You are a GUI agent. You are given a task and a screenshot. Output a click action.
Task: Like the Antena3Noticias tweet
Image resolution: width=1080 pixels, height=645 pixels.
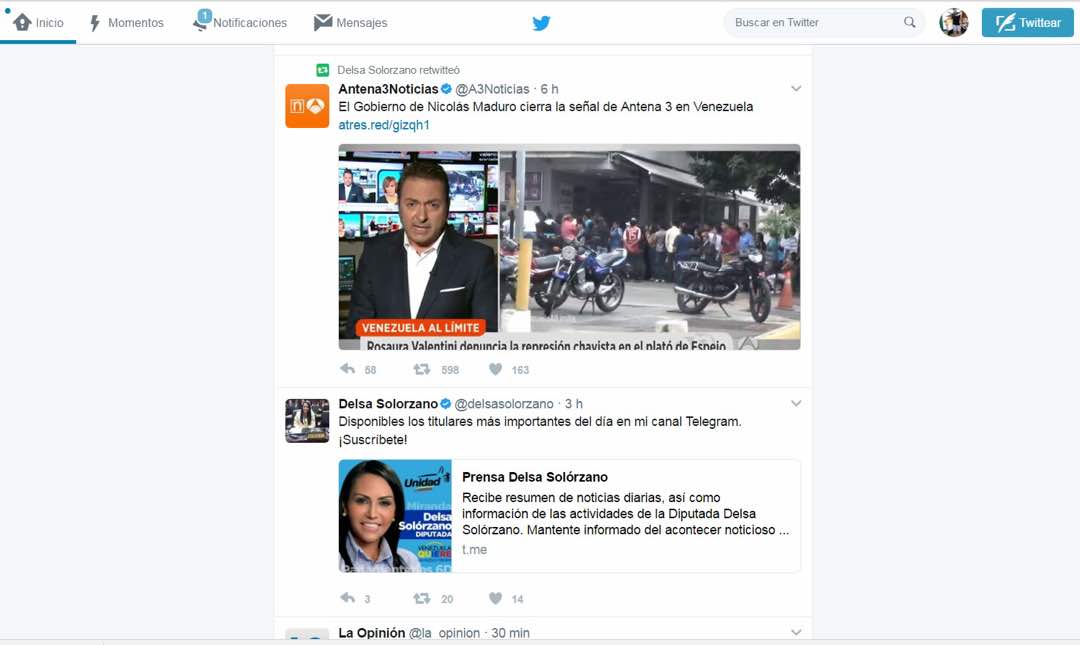click(495, 369)
